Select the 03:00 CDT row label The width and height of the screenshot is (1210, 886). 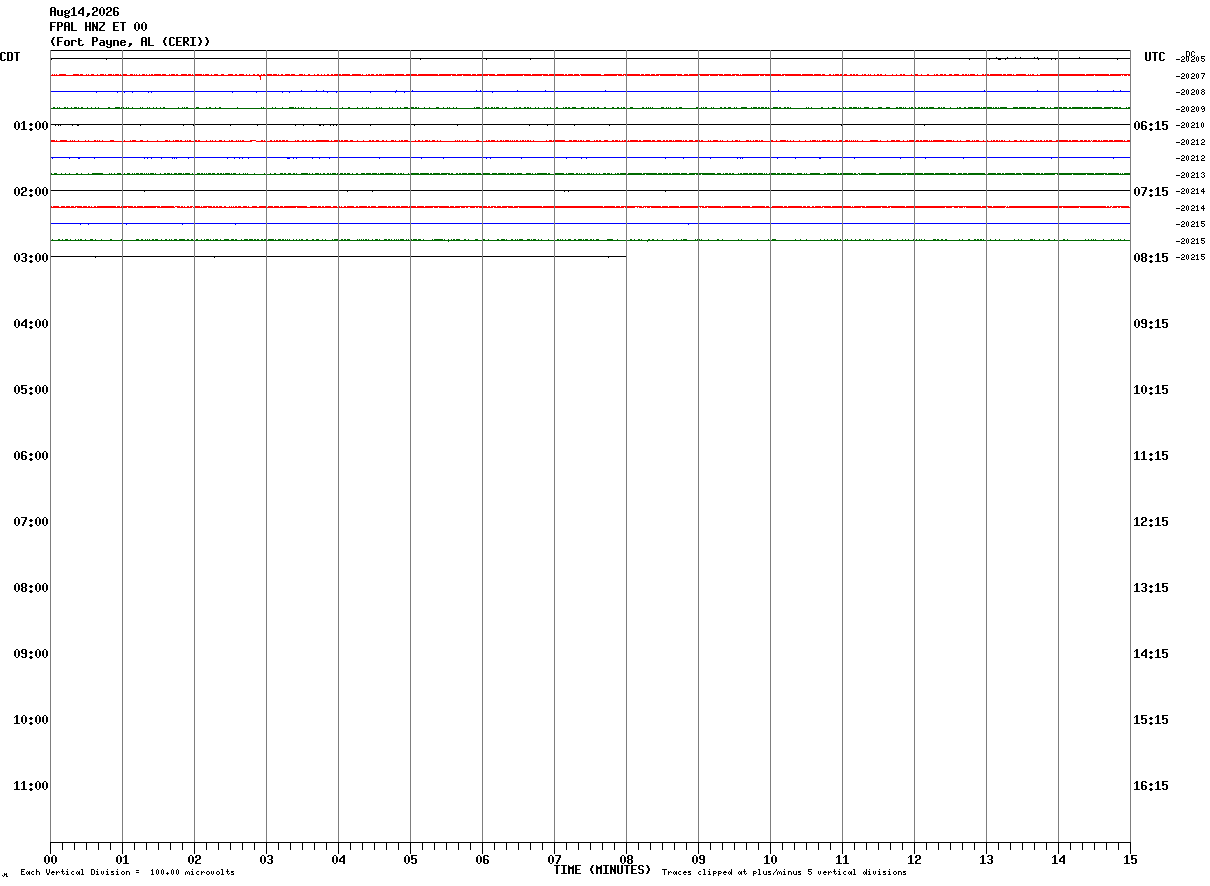click(31, 257)
